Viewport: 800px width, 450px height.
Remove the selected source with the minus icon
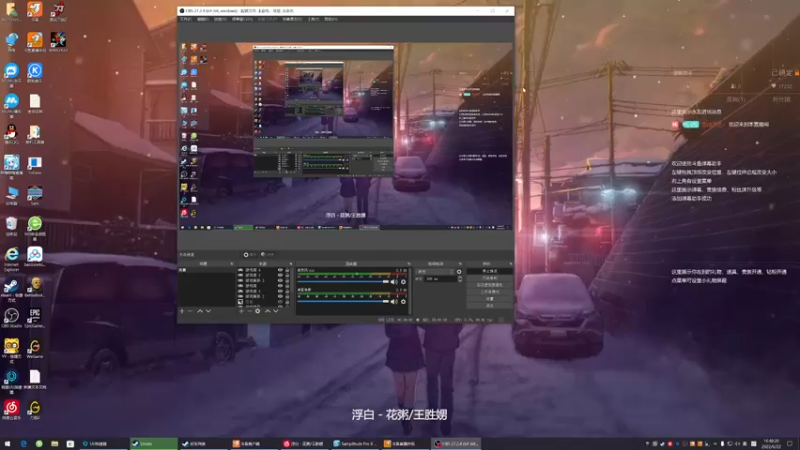tap(249, 311)
